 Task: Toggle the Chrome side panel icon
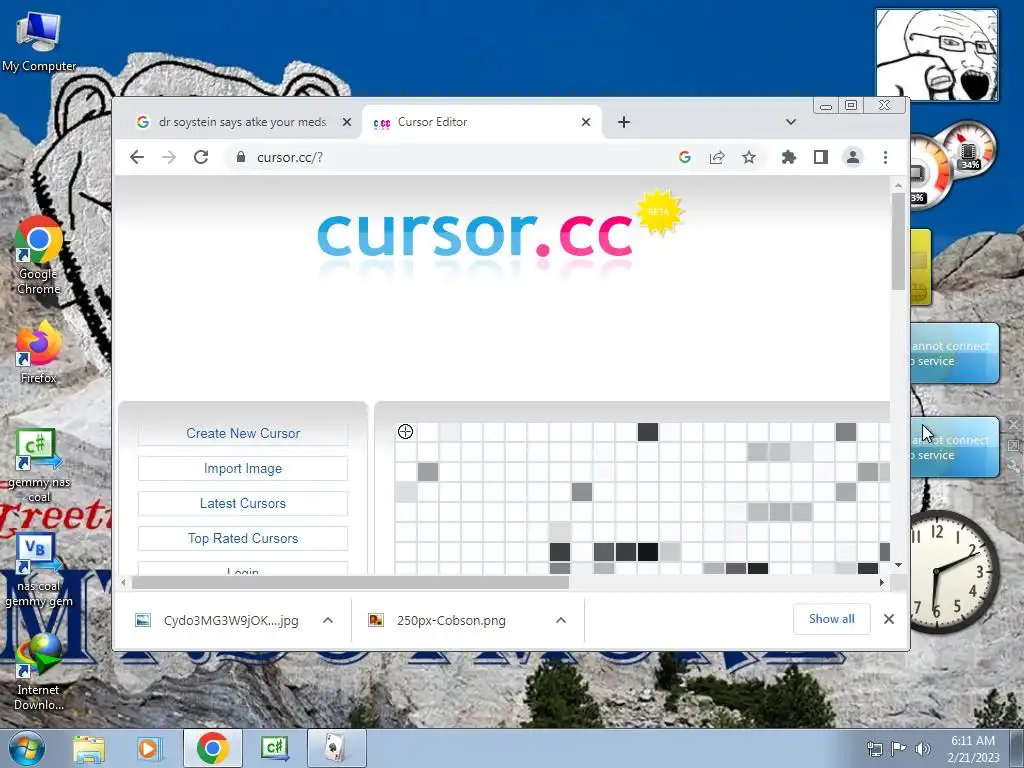pos(821,157)
